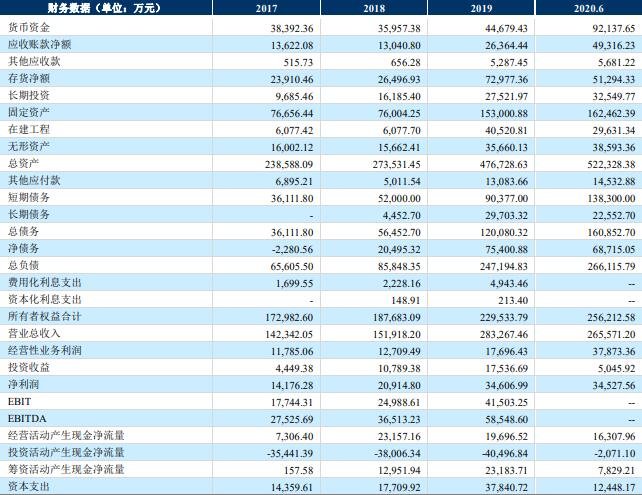This screenshot has height=495, width=642.
Task: Click the value 13,040.80 for 应收账款净额
Action: click(399, 45)
